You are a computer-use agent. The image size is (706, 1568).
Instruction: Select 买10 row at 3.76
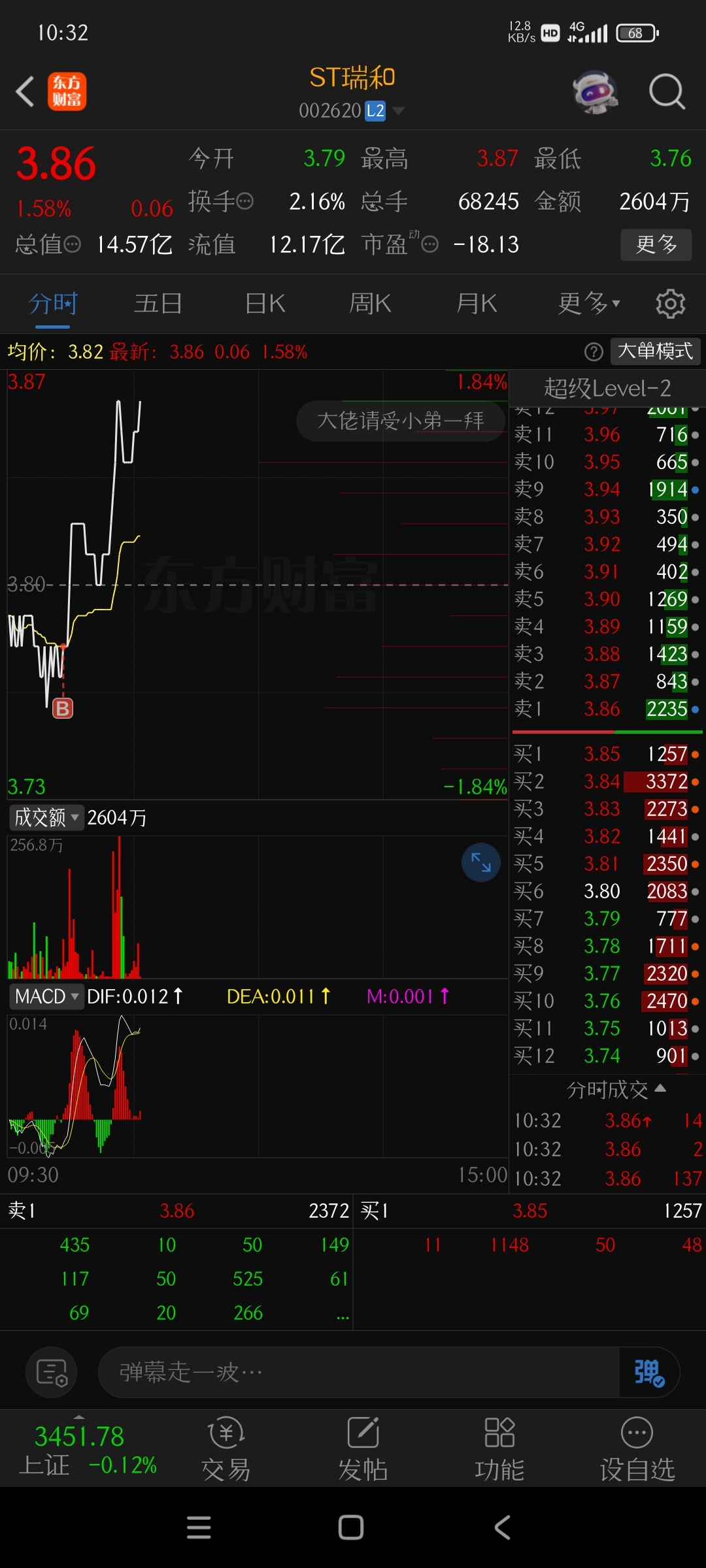[x=607, y=1001]
